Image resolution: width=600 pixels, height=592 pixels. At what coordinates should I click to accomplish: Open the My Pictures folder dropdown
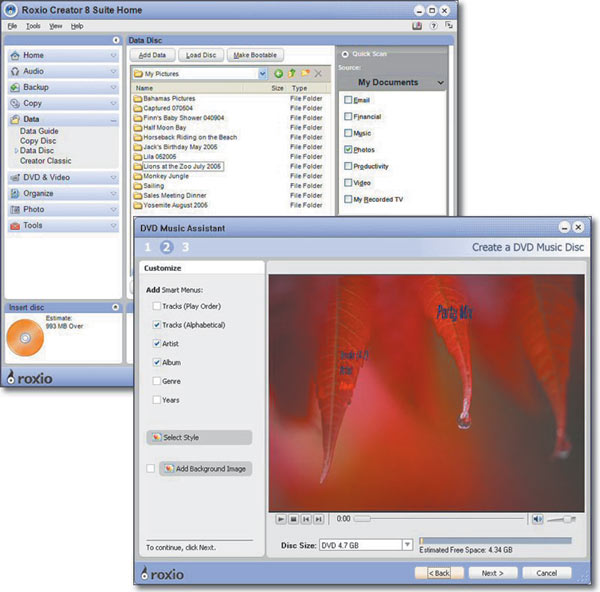click(262, 73)
